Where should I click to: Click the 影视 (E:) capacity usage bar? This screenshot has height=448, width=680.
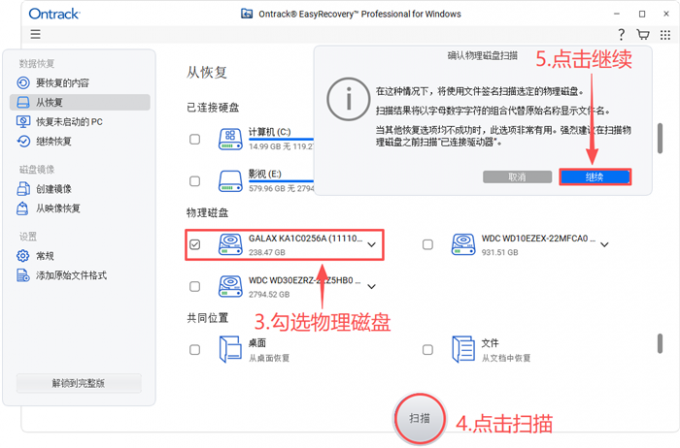281,181
